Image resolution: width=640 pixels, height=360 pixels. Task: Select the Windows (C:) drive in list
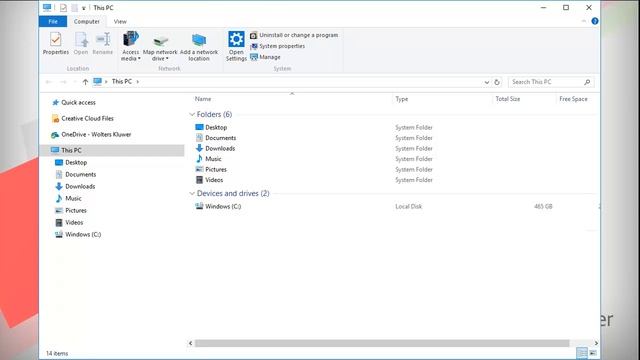click(x=218, y=207)
